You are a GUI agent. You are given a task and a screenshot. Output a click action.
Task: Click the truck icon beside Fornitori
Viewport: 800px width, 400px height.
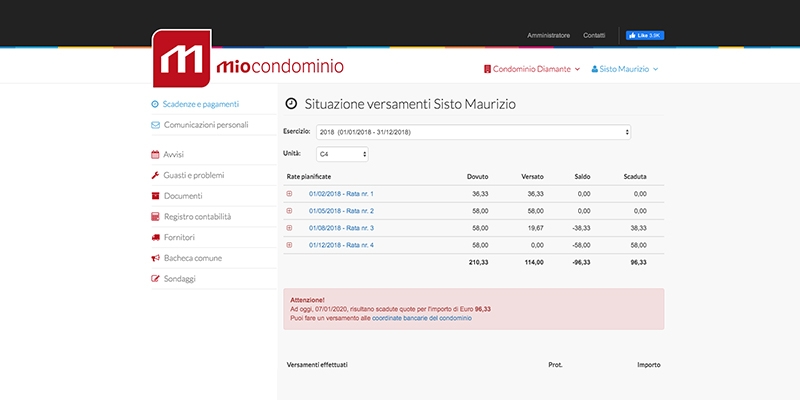coord(156,237)
